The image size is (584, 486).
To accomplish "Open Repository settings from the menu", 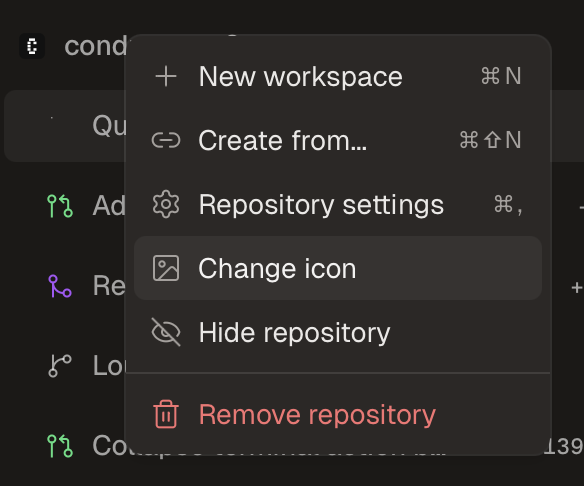I will pyautogui.click(x=338, y=204).
